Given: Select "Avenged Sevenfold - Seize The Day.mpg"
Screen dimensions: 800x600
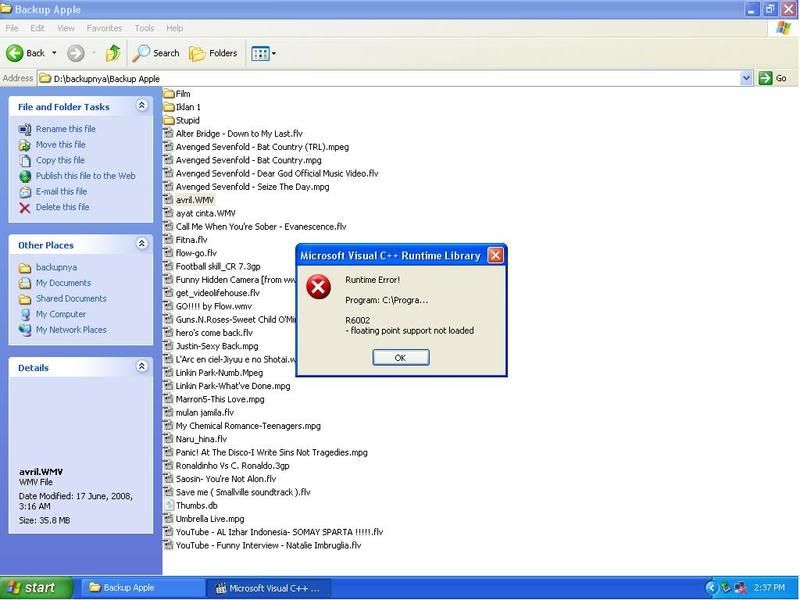Looking at the screenshot, I should pyautogui.click(x=253, y=187).
